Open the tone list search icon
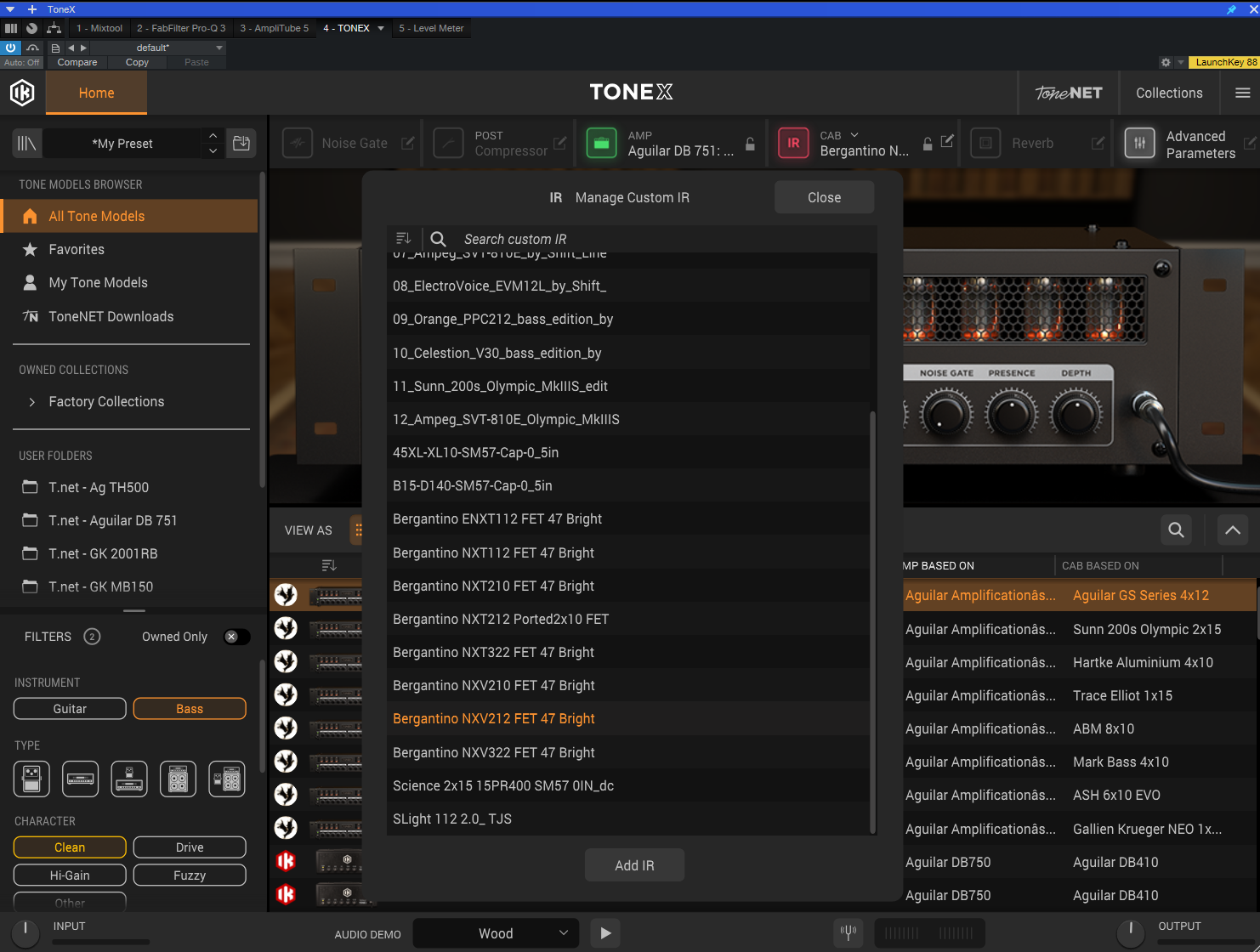The width and height of the screenshot is (1260, 952). (1177, 530)
